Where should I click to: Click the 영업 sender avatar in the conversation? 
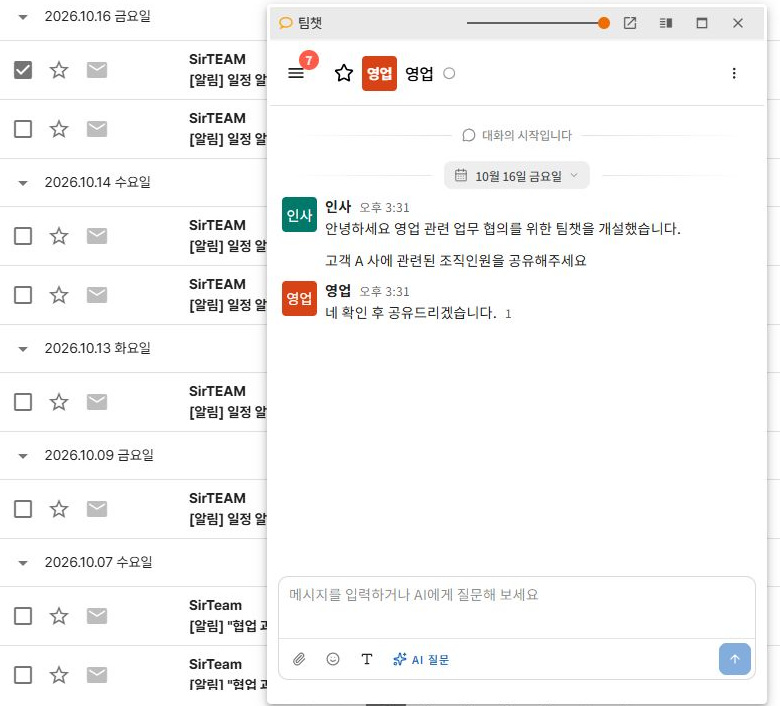tap(299, 299)
